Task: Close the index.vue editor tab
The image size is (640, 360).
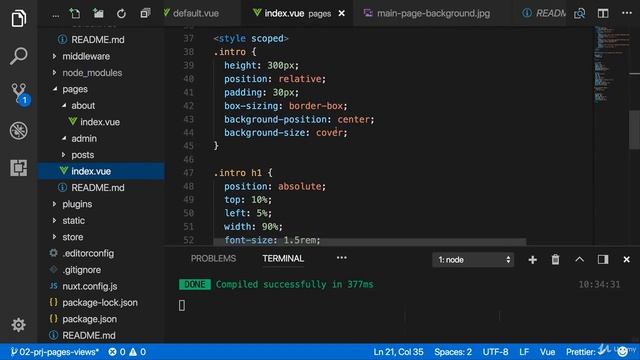Action: (x=342, y=13)
